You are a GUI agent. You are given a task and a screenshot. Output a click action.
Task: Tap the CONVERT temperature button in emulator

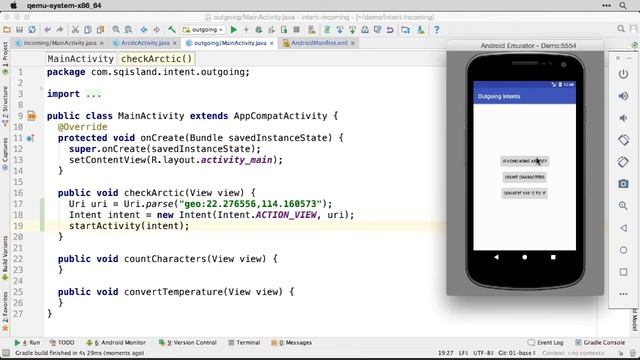tap(524, 193)
